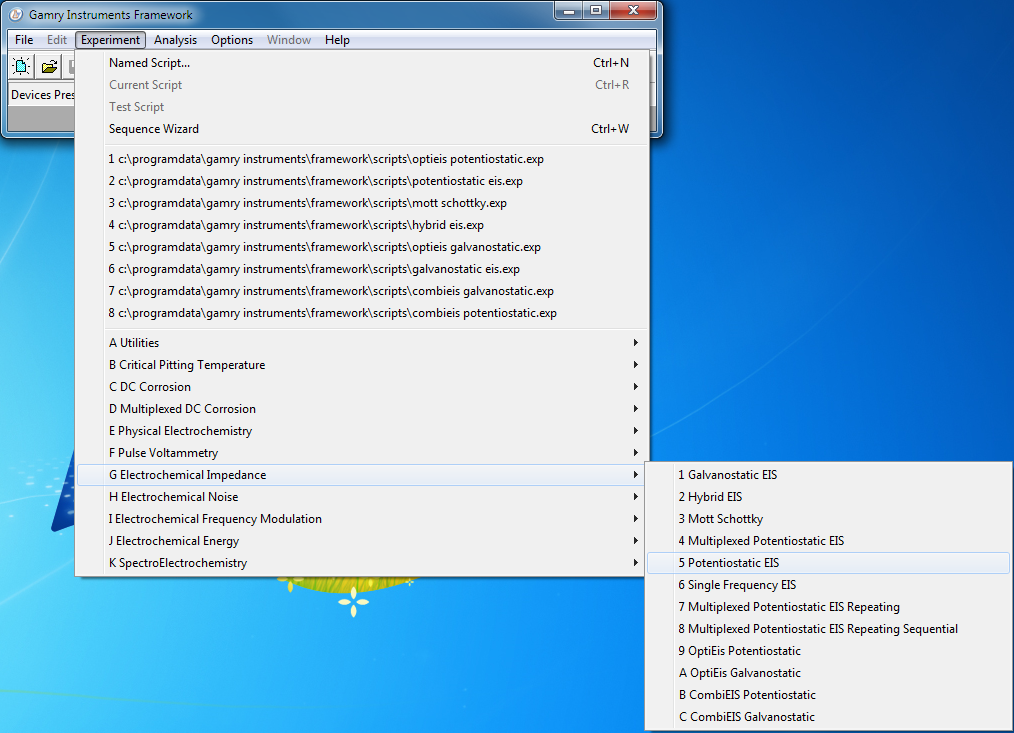Open the Experiment menu
This screenshot has height=733, width=1014.
tap(110, 39)
